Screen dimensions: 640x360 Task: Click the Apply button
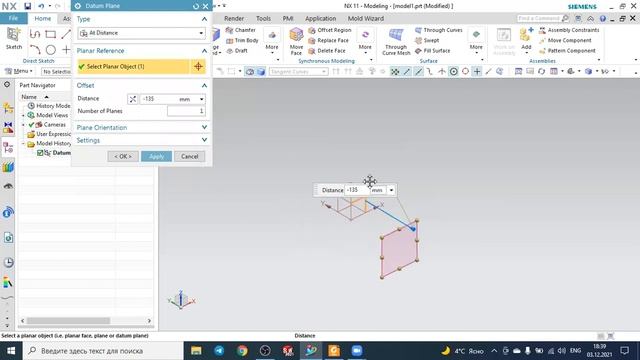[156, 156]
